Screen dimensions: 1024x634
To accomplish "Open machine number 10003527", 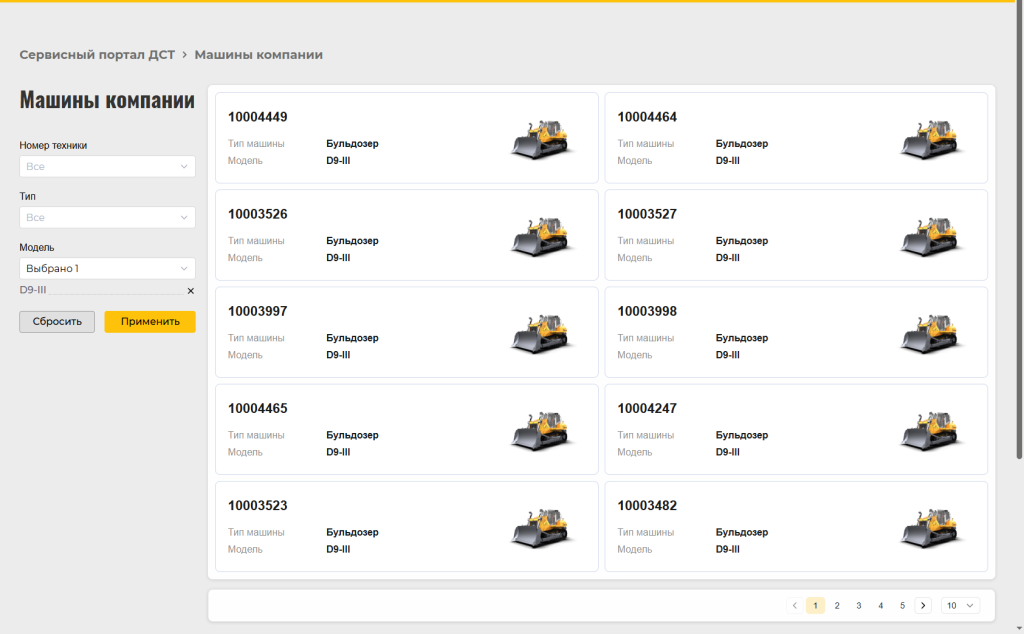I will [x=647, y=214].
